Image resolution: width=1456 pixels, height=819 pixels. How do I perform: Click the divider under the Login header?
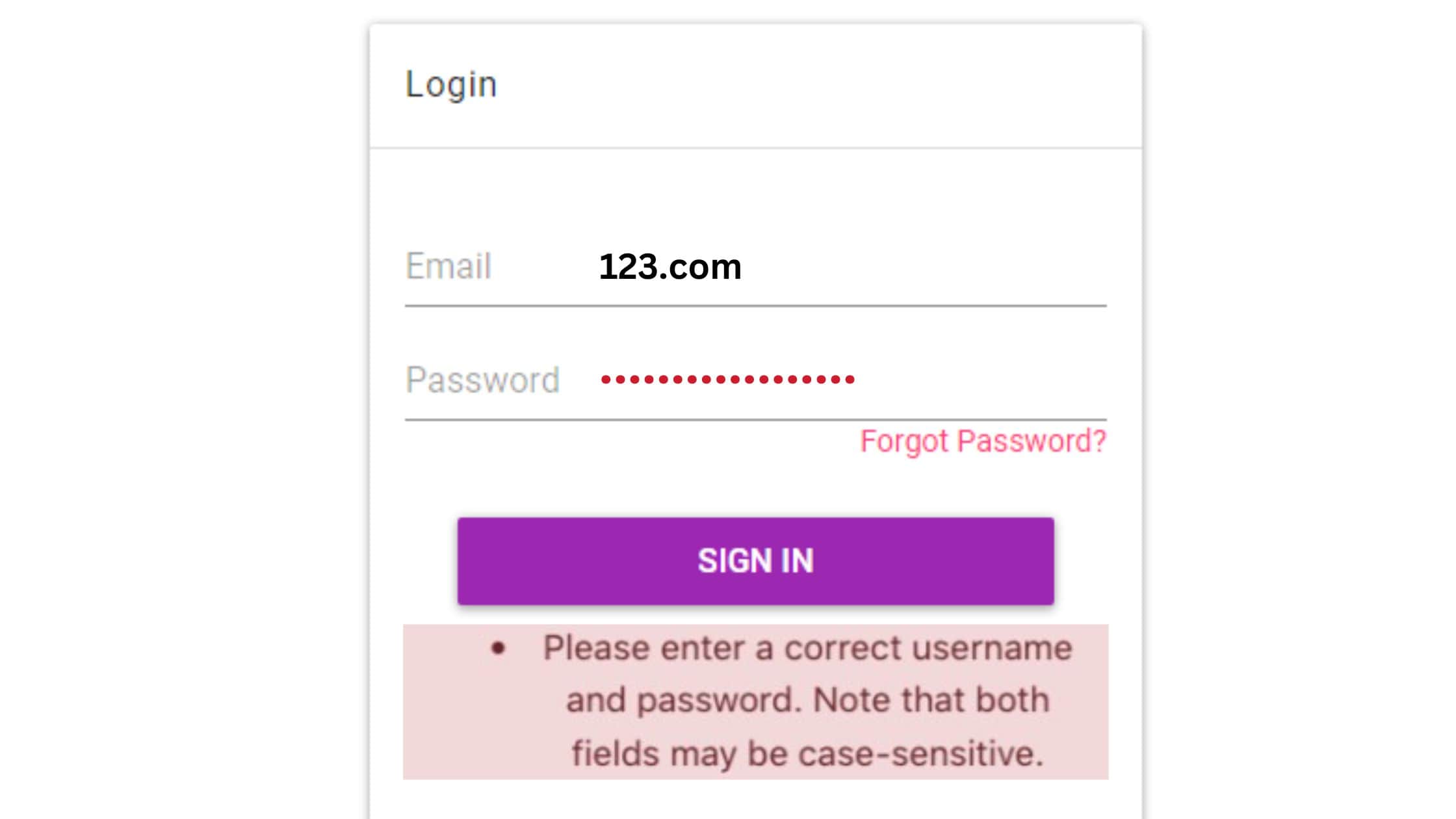[x=754, y=148]
